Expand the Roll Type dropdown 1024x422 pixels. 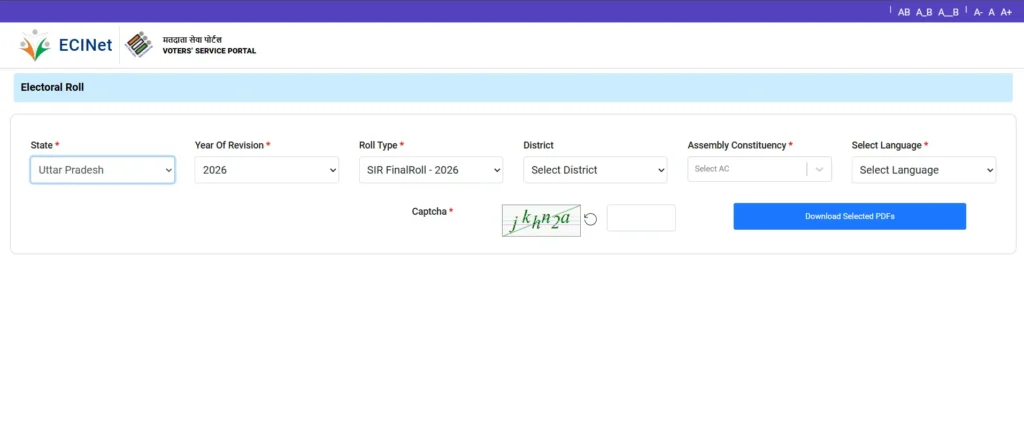[431, 170]
